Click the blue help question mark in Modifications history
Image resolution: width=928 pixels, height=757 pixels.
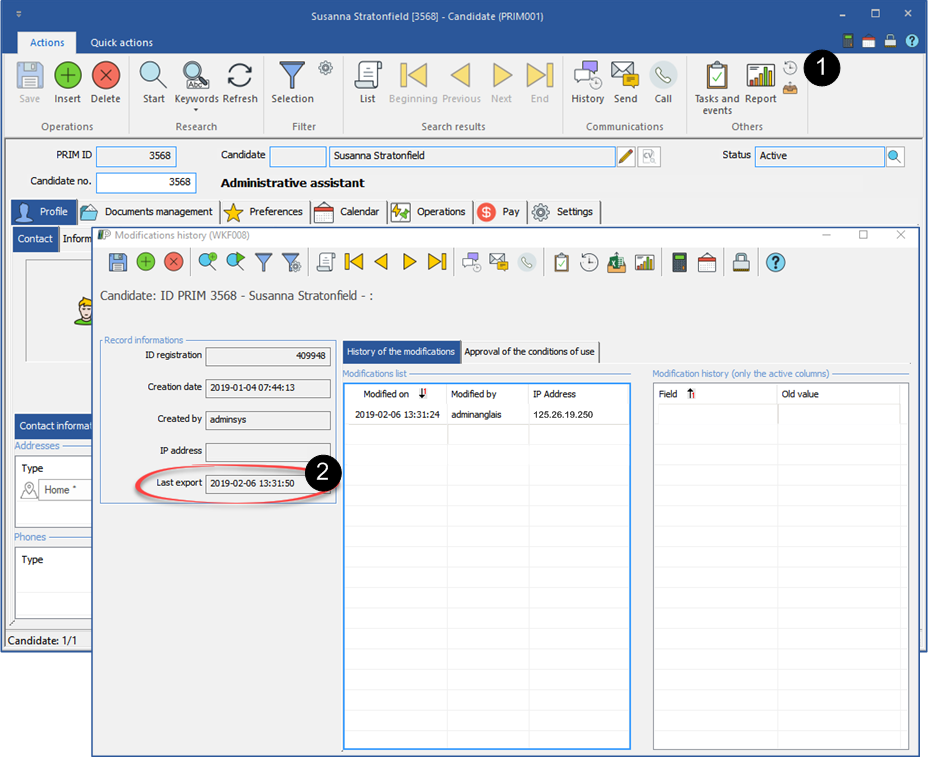775,262
